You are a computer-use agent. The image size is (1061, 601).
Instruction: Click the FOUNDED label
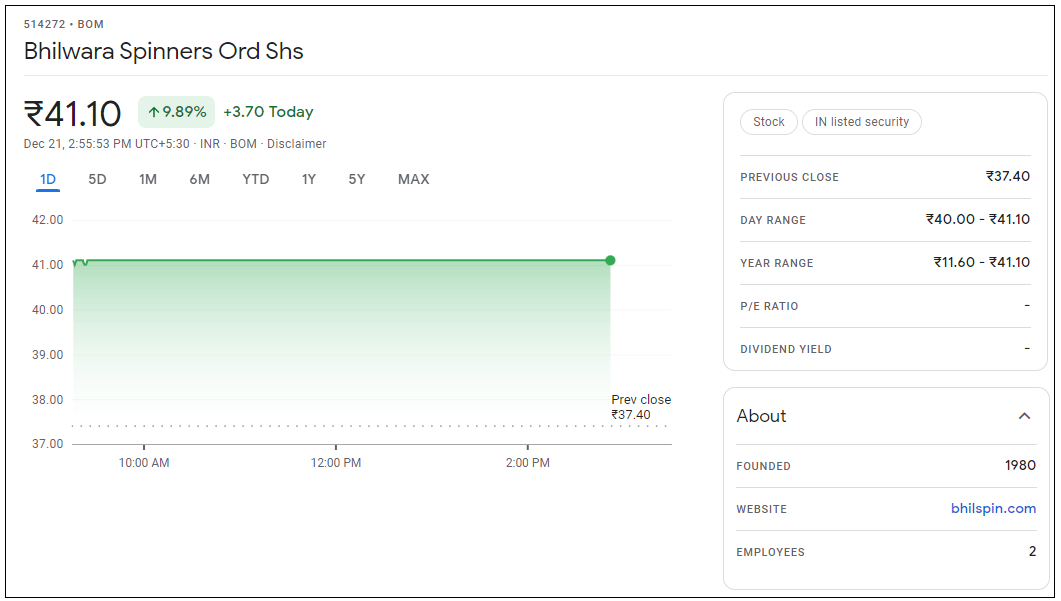coord(763,466)
